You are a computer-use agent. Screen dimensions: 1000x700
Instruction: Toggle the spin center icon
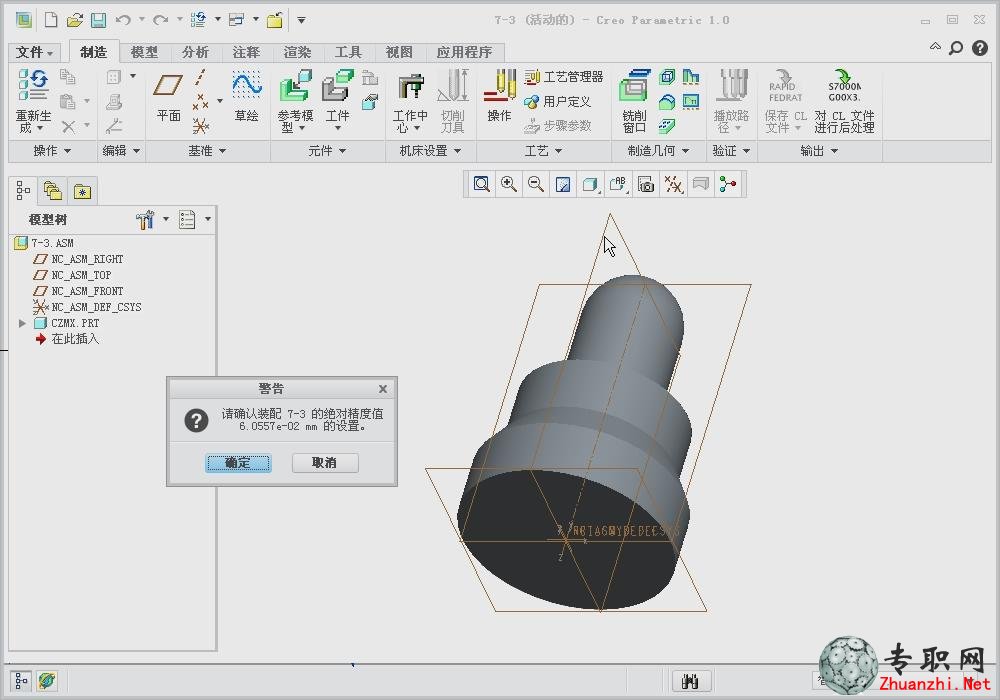tap(728, 185)
